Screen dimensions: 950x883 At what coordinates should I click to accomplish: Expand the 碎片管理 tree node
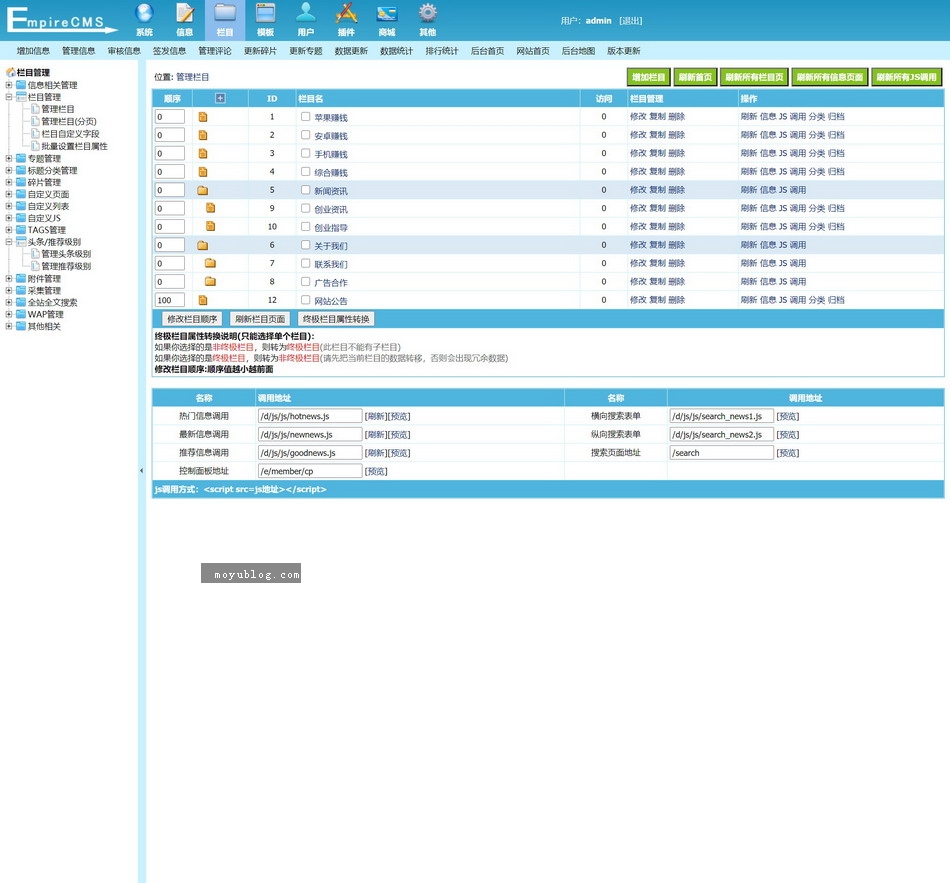[x=8, y=182]
